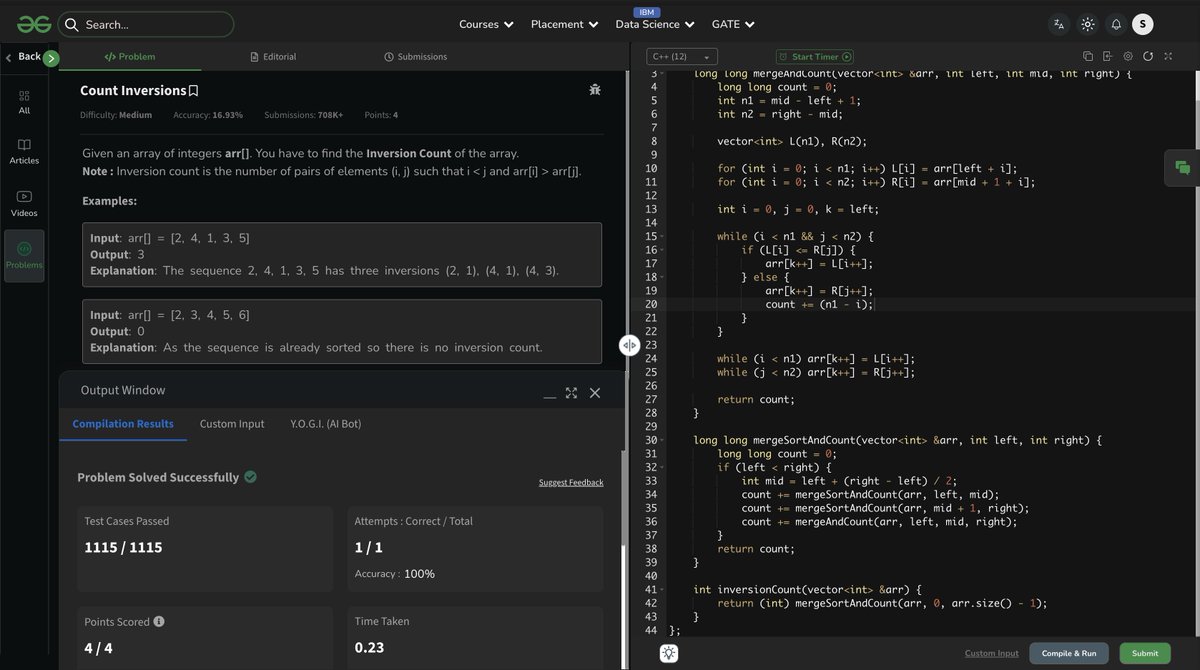Viewport: 1200px width, 670px height.
Task: Click the Points Scored info icon
Action: coord(159,621)
